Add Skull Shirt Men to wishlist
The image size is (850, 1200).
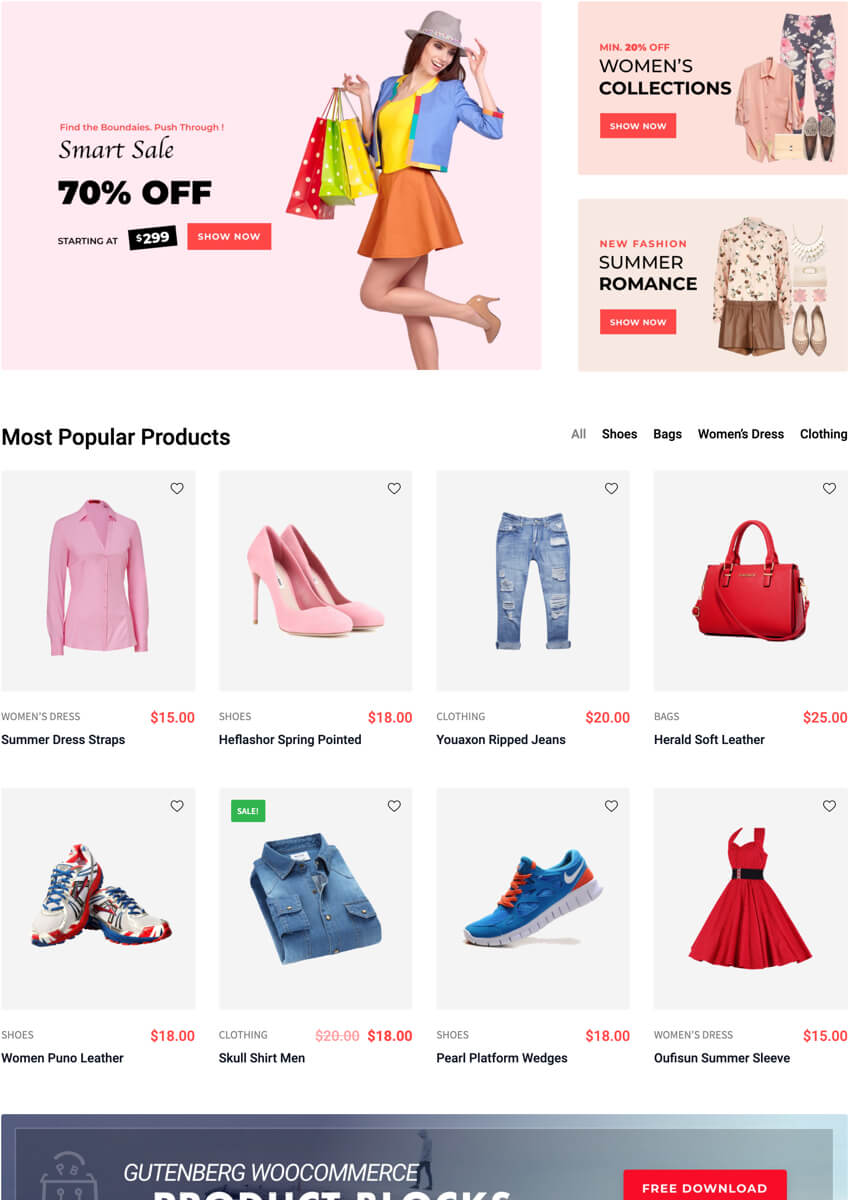(394, 806)
